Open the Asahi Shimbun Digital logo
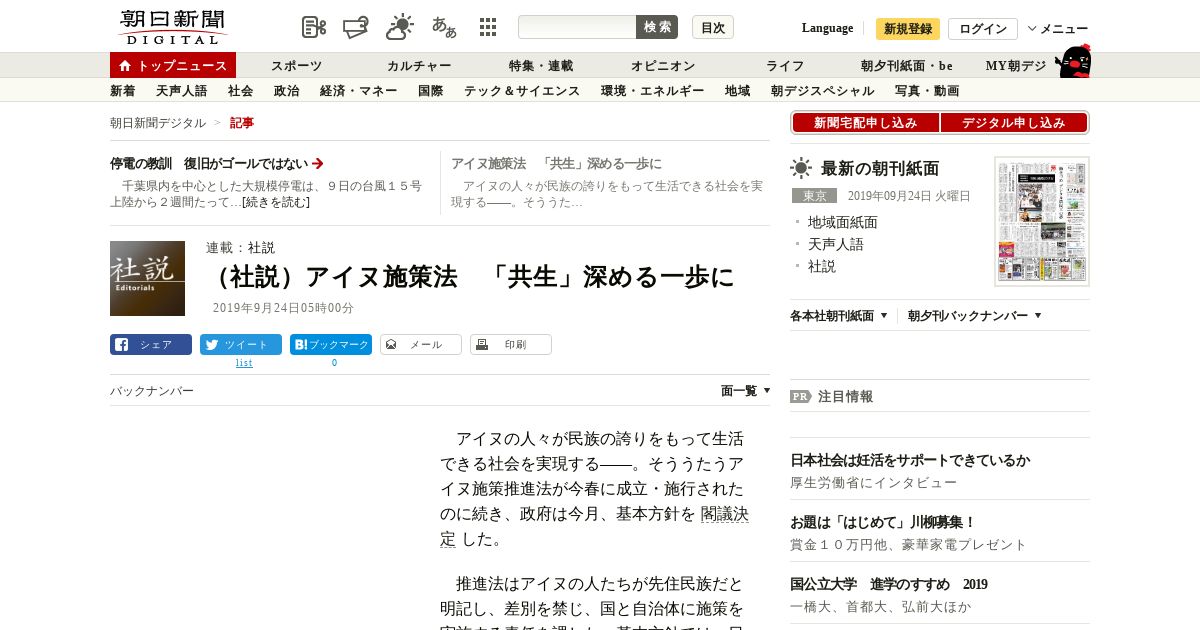This screenshot has height=630, width=1200. (172, 27)
